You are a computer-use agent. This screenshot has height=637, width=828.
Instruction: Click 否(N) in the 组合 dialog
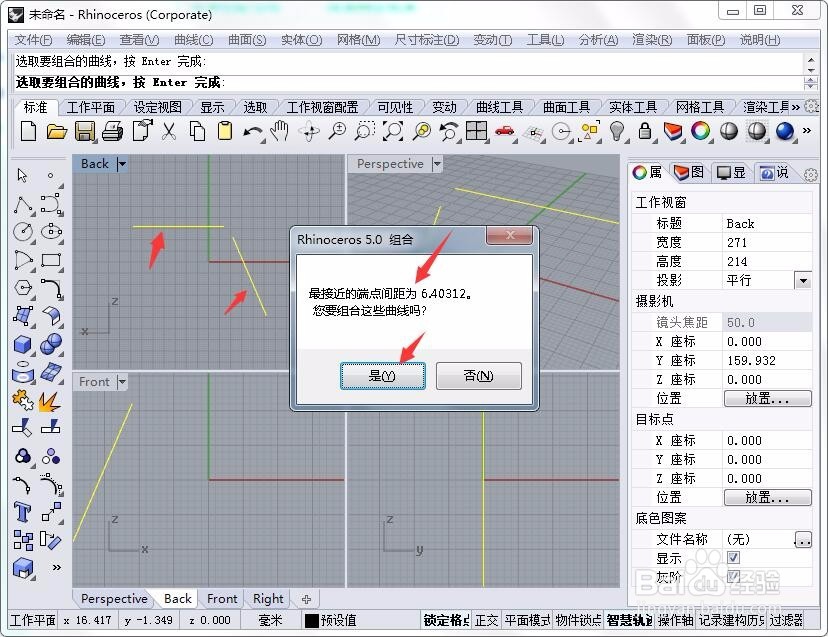478,376
